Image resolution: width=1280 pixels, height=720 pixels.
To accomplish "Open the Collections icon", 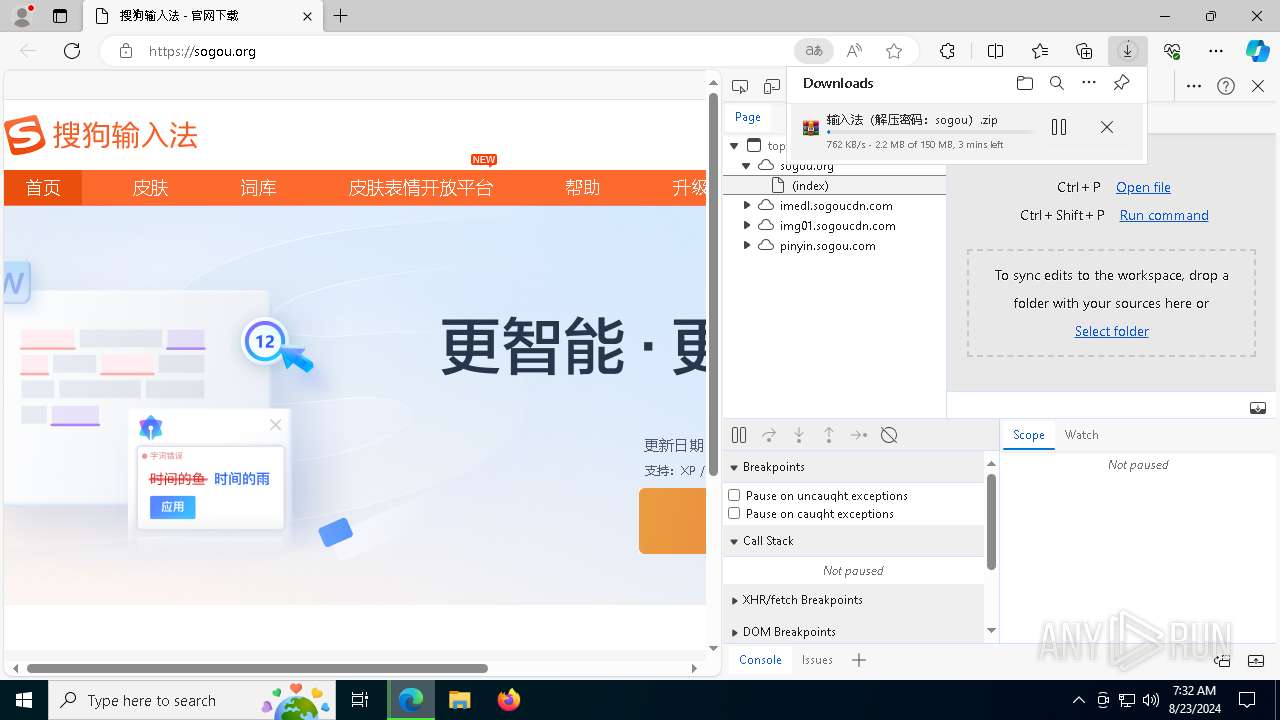I will (1084, 51).
